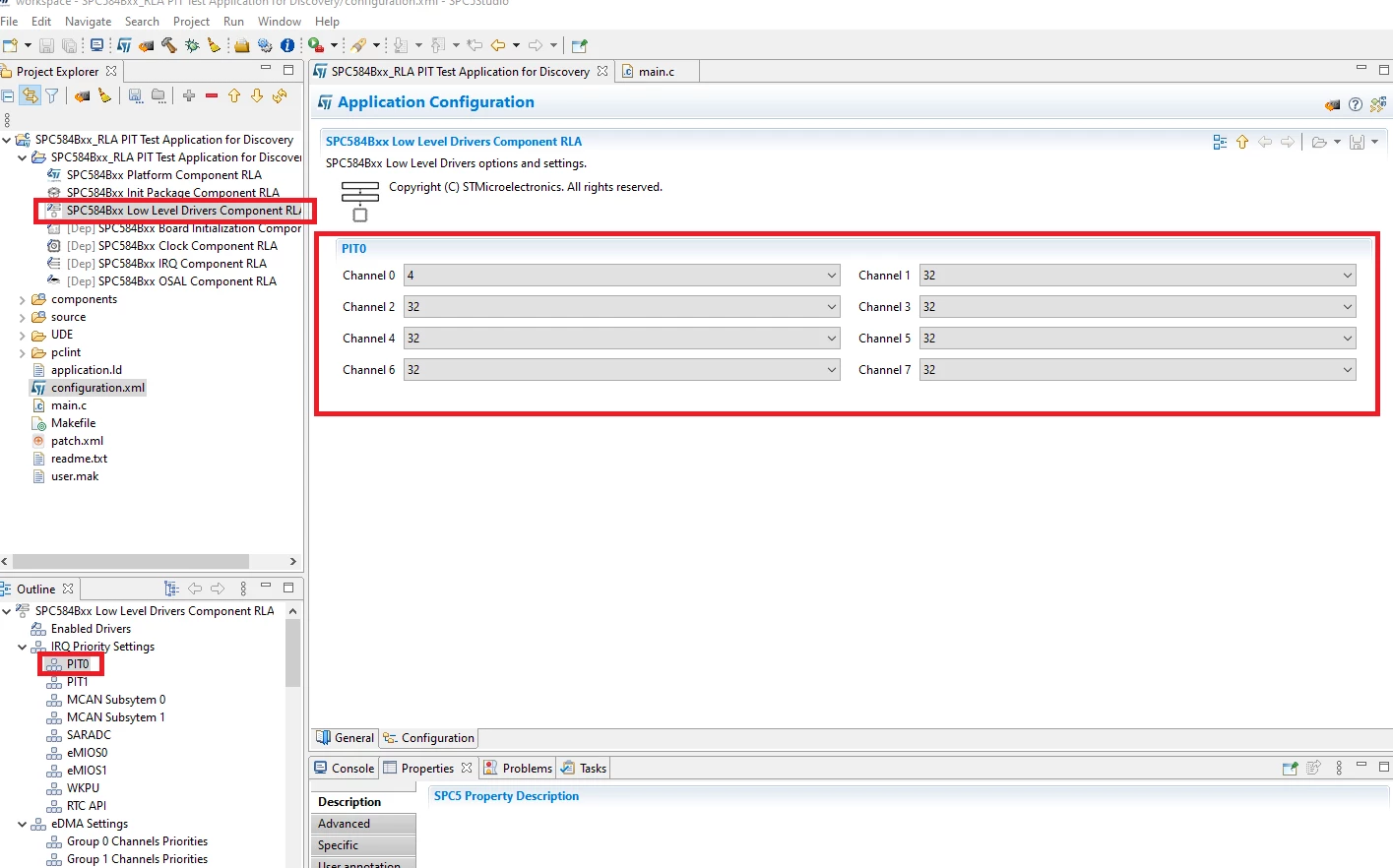The height and width of the screenshot is (868, 1393).
Task: Click the hammer build icon
Action: [x=169, y=45]
